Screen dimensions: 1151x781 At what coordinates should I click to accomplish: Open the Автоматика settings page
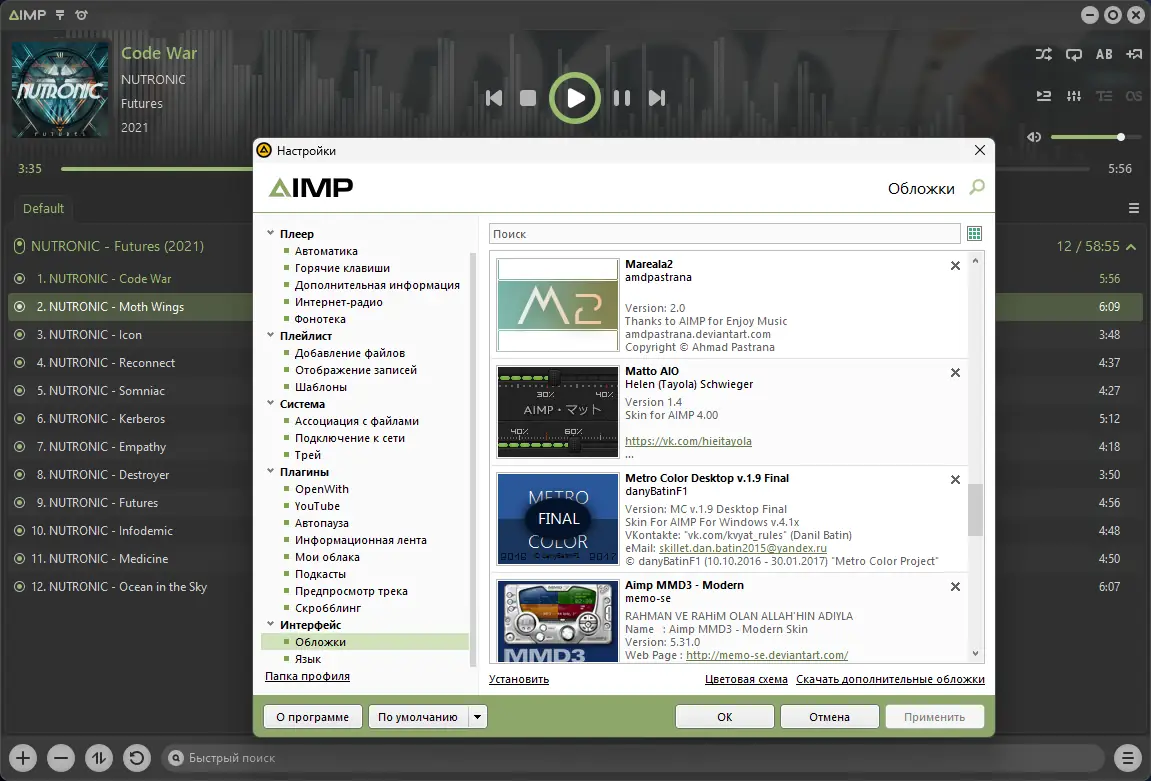pos(326,251)
